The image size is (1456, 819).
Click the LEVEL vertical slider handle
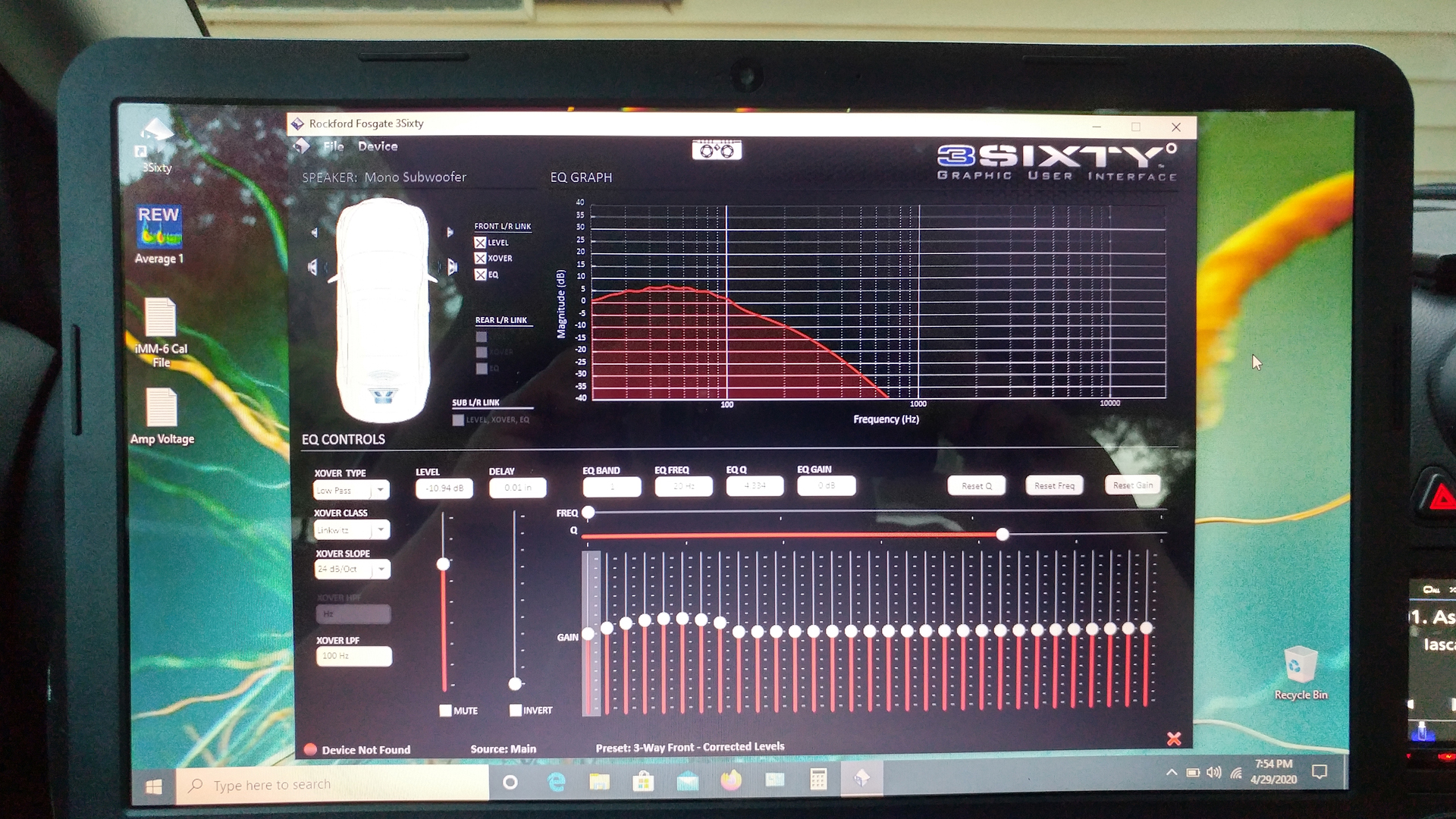coord(444,564)
